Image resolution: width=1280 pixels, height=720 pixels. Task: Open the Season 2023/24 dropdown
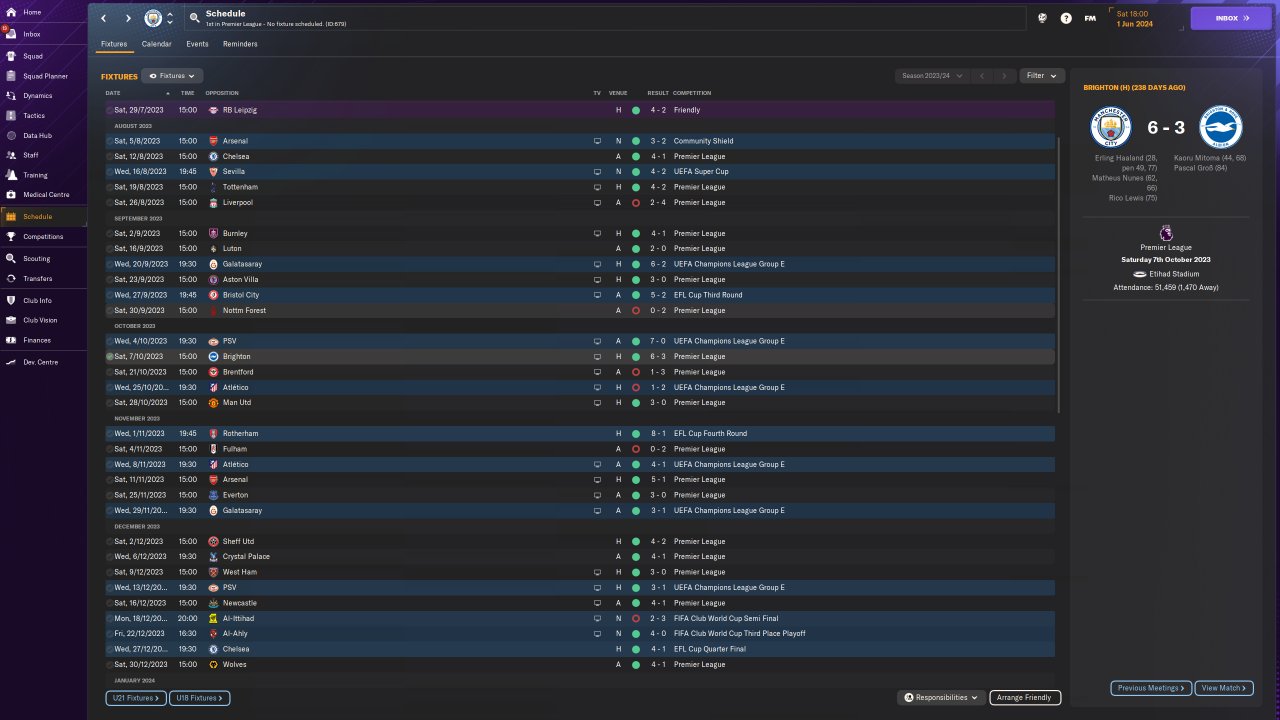(x=933, y=76)
